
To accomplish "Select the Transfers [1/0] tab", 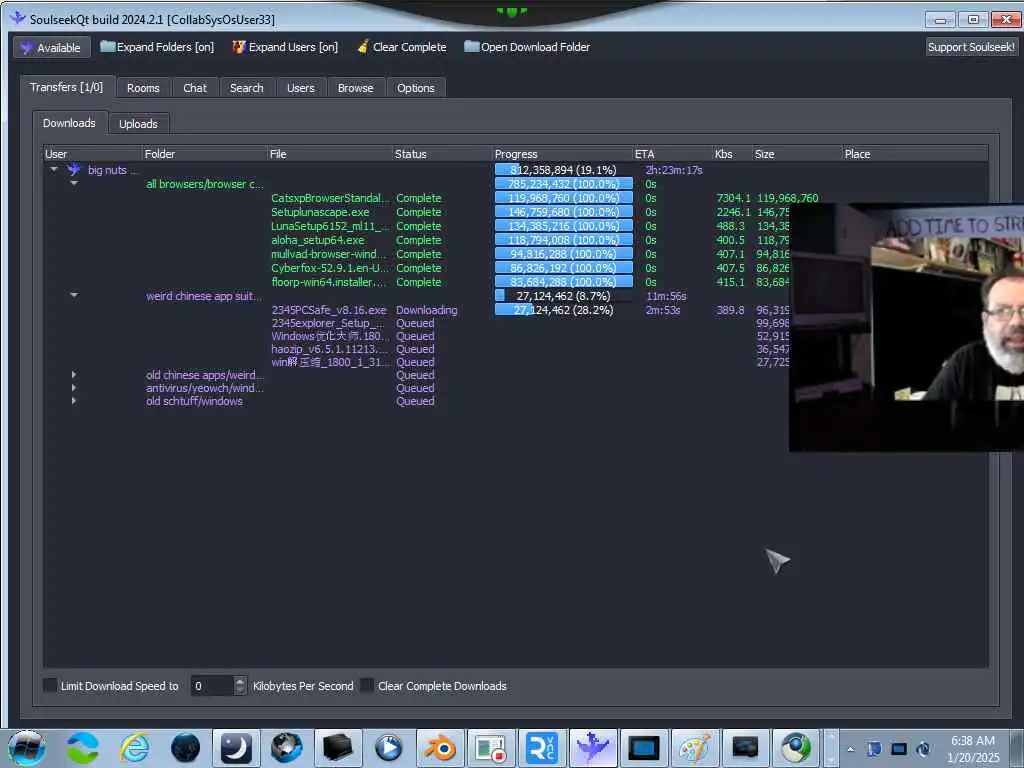I will pyautogui.click(x=67, y=87).
